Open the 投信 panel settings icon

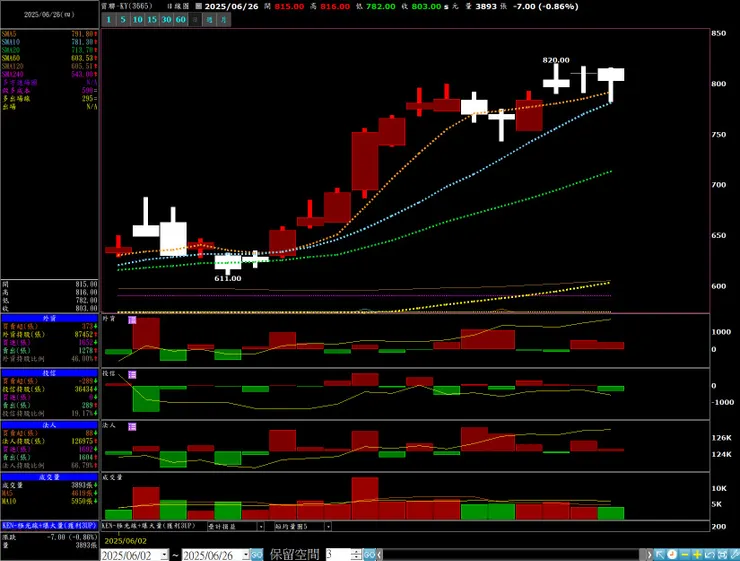(x=132, y=375)
